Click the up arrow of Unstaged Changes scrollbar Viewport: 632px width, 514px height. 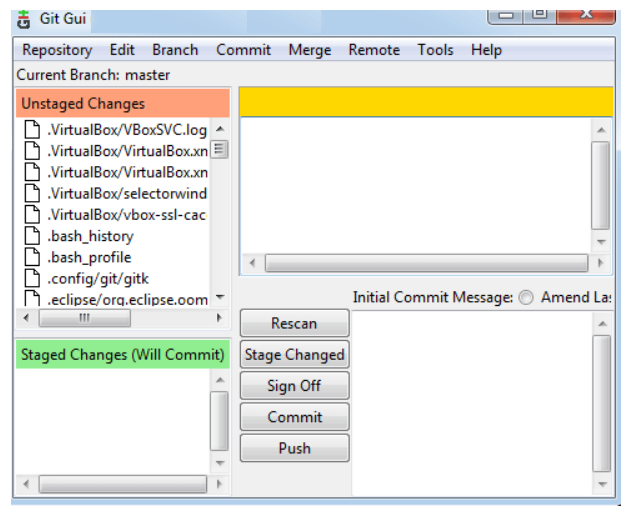220,129
